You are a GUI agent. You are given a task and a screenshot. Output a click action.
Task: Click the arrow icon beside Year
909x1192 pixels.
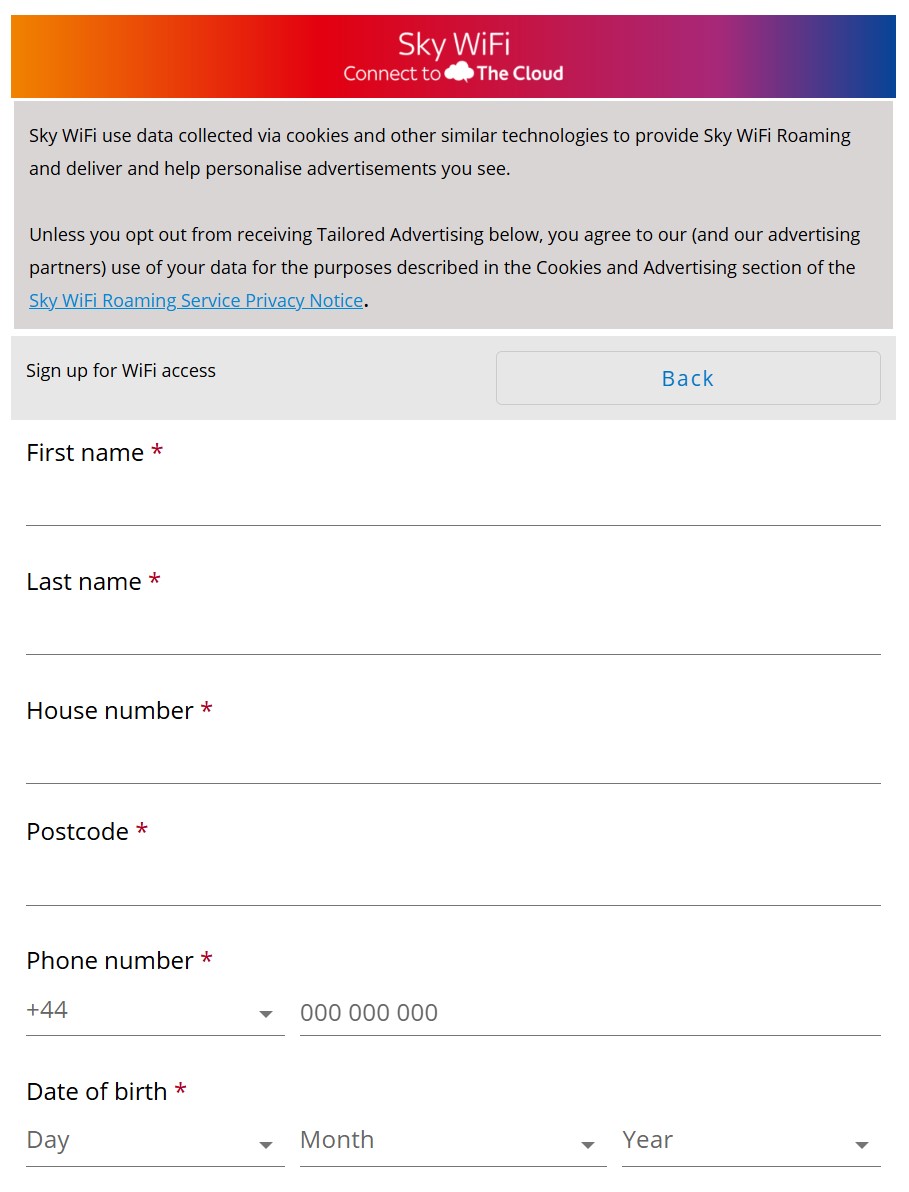point(861,1145)
